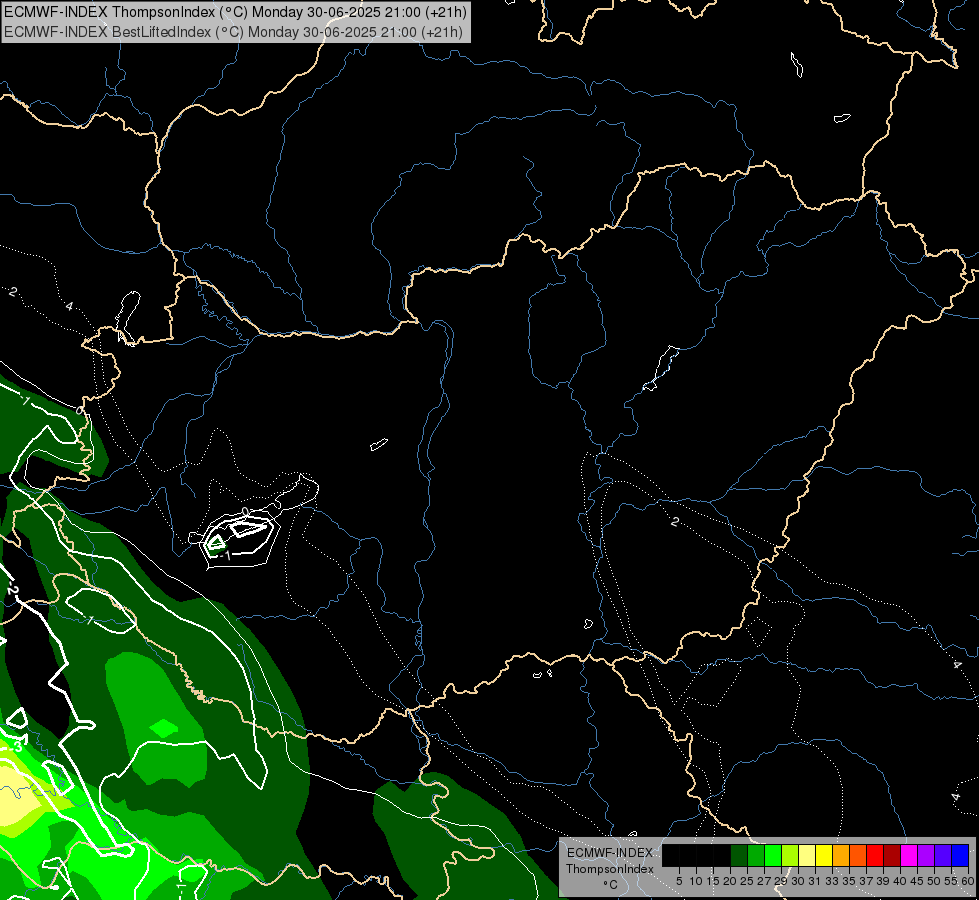The width and height of the screenshot is (979, 900).
Task: Click the legend tick value 35
Action: tap(849, 881)
